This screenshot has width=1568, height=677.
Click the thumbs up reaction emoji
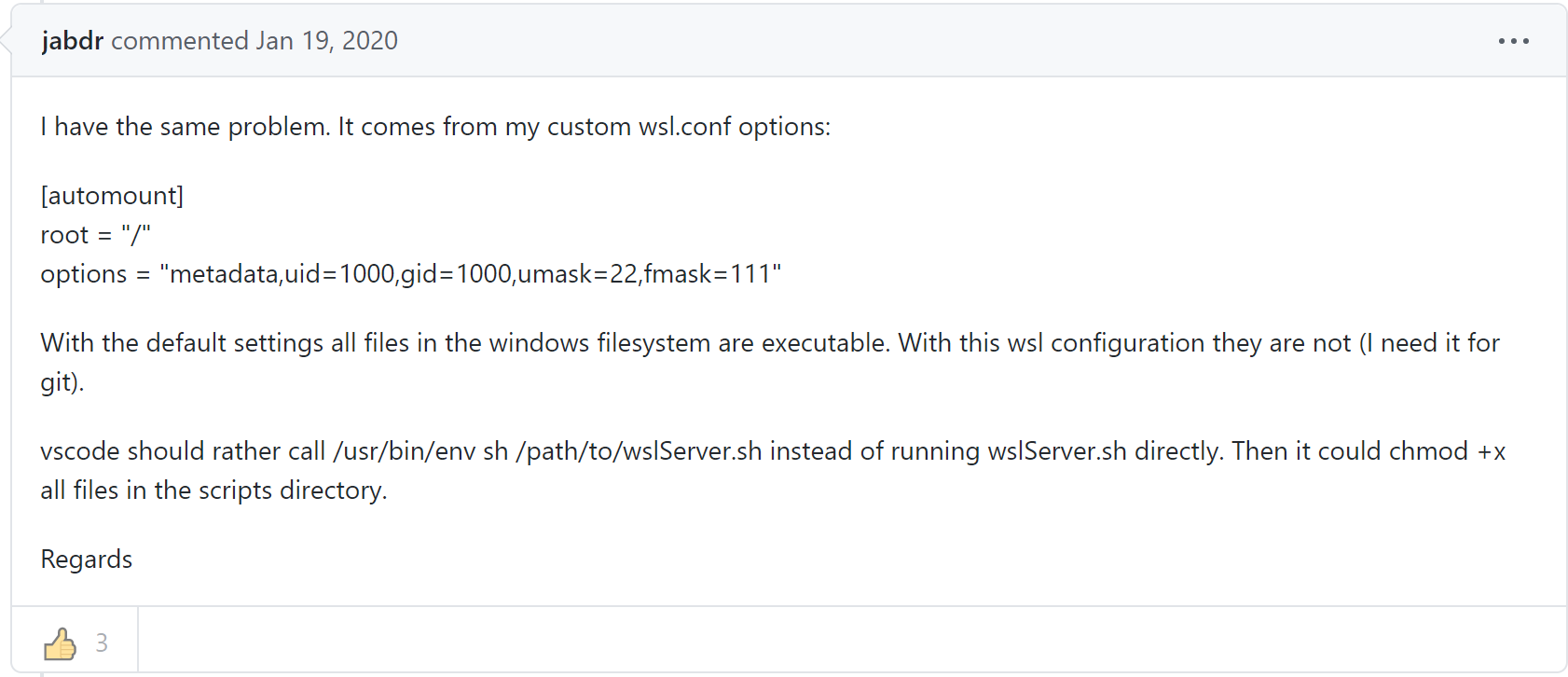coord(61,643)
